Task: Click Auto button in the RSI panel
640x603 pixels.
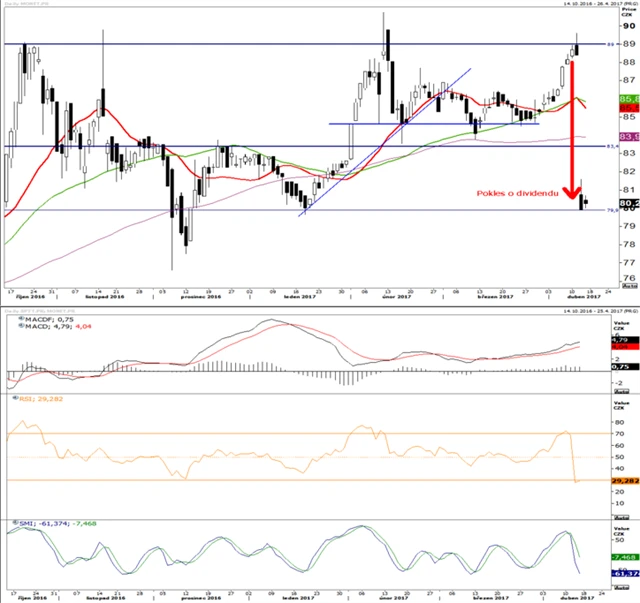Action: [622, 517]
